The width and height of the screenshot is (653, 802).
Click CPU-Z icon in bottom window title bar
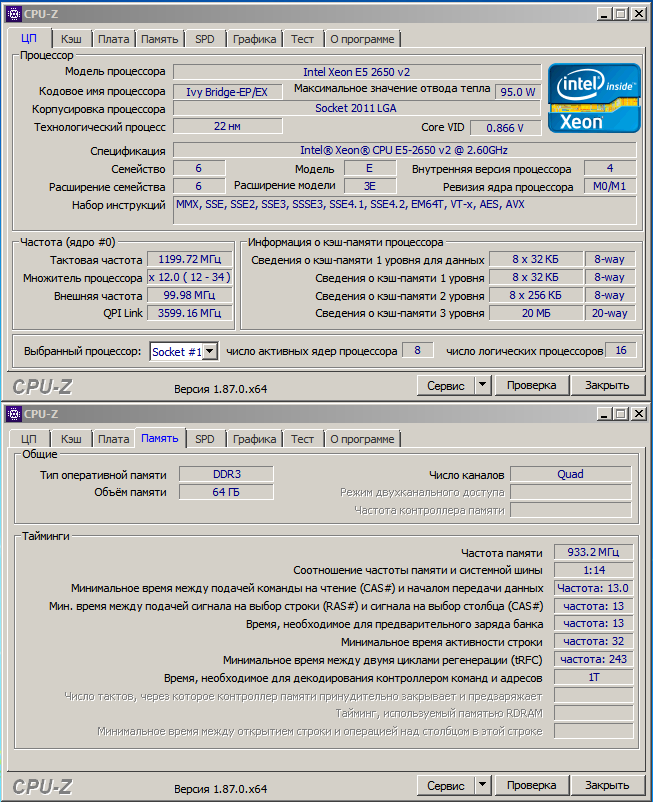[x=14, y=414]
